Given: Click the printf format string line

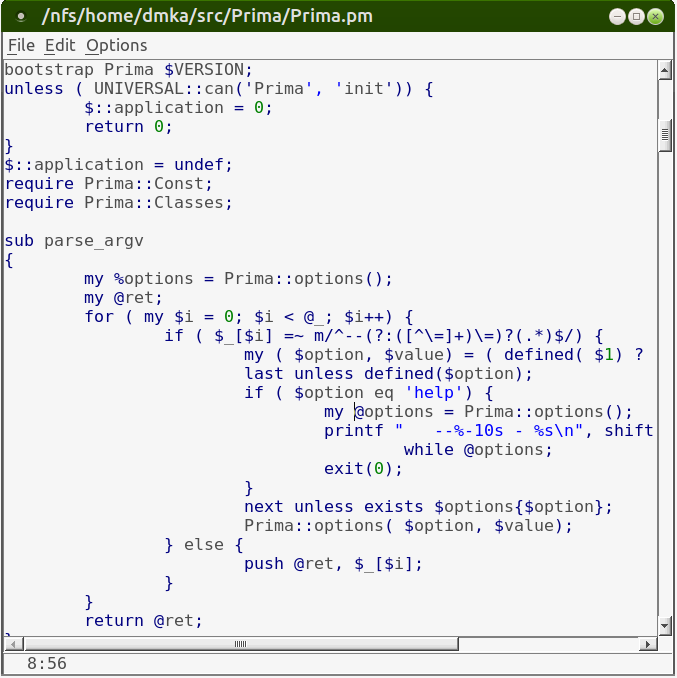Looking at the screenshot, I should point(489,431).
